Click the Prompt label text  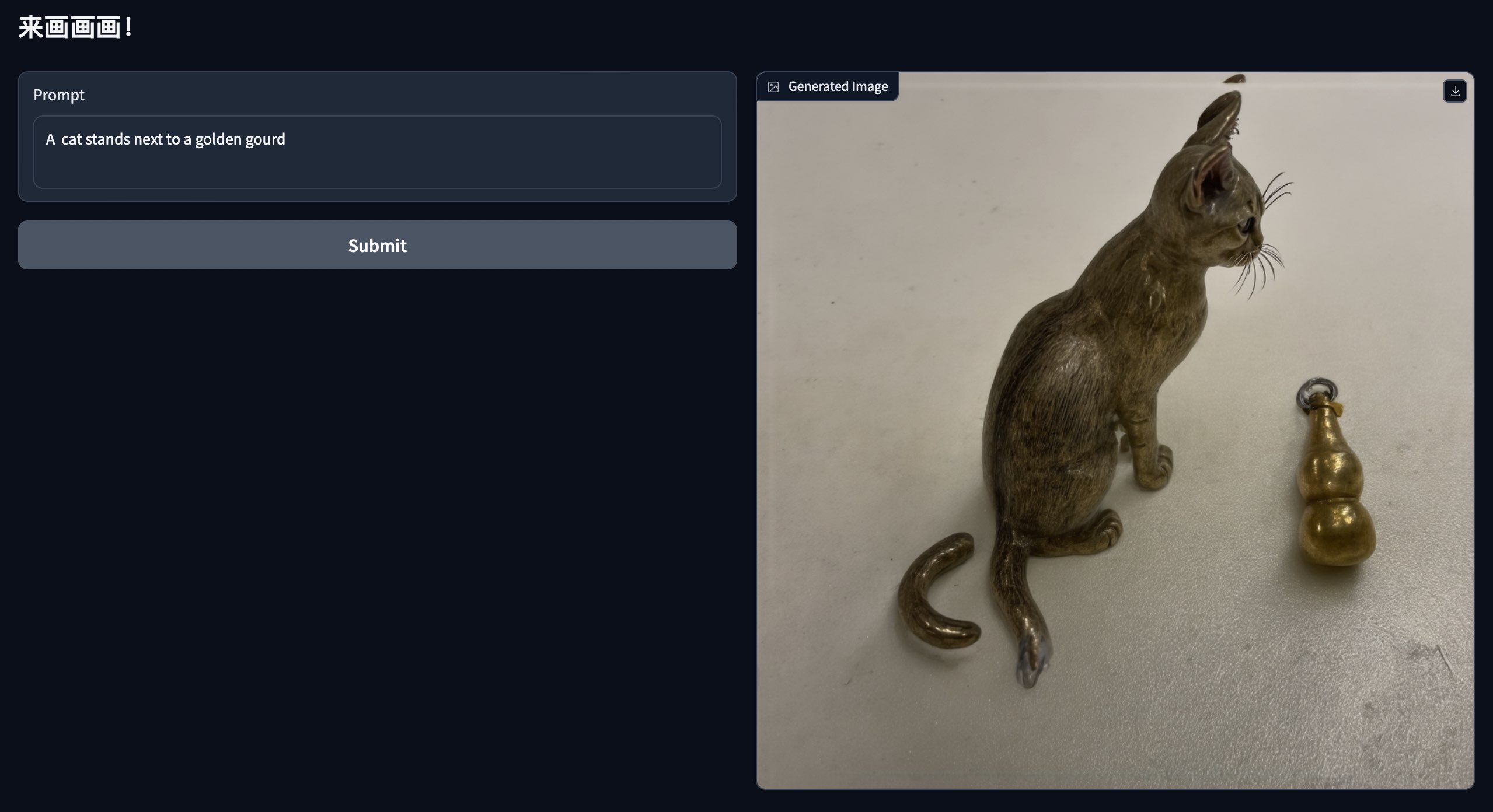[59, 94]
